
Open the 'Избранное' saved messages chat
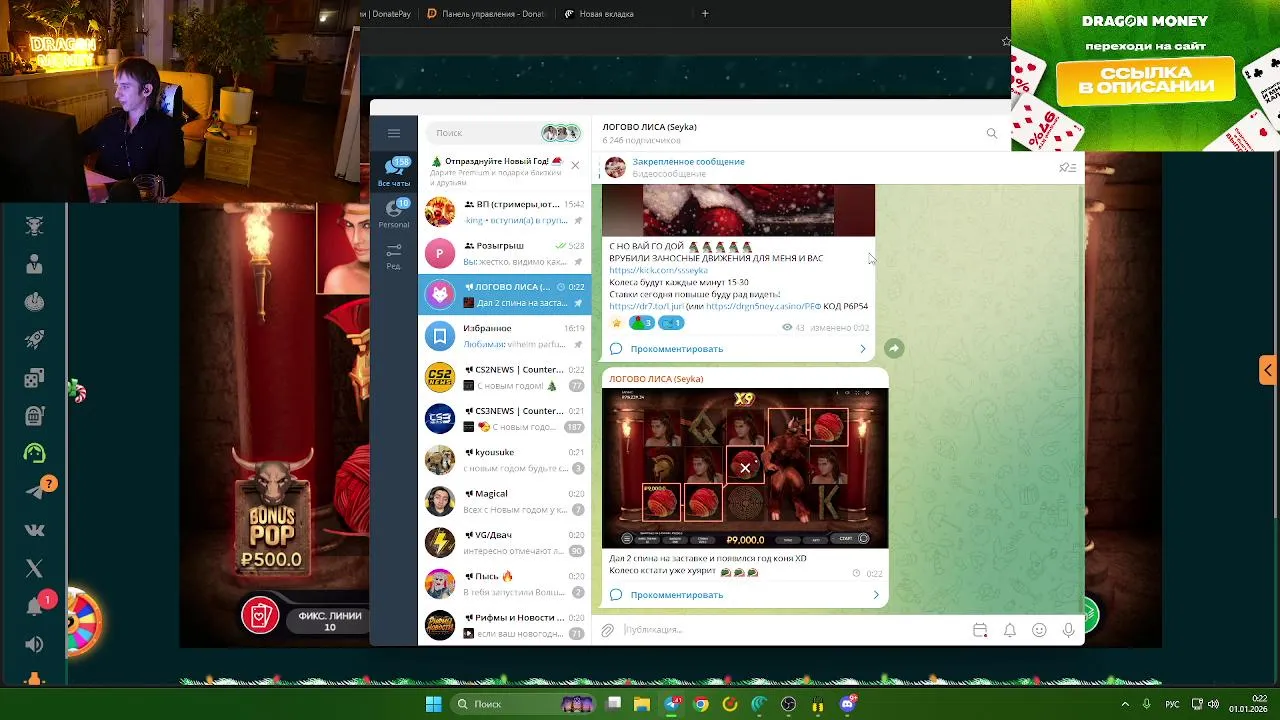click(x=505, y=336)
